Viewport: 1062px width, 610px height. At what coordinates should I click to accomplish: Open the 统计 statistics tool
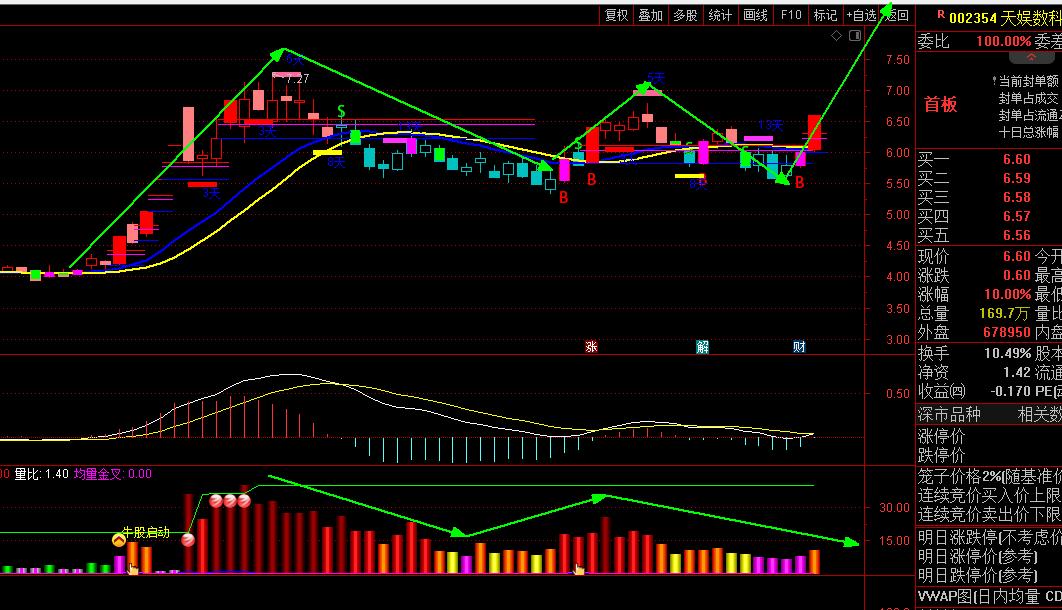coord(719,15)
